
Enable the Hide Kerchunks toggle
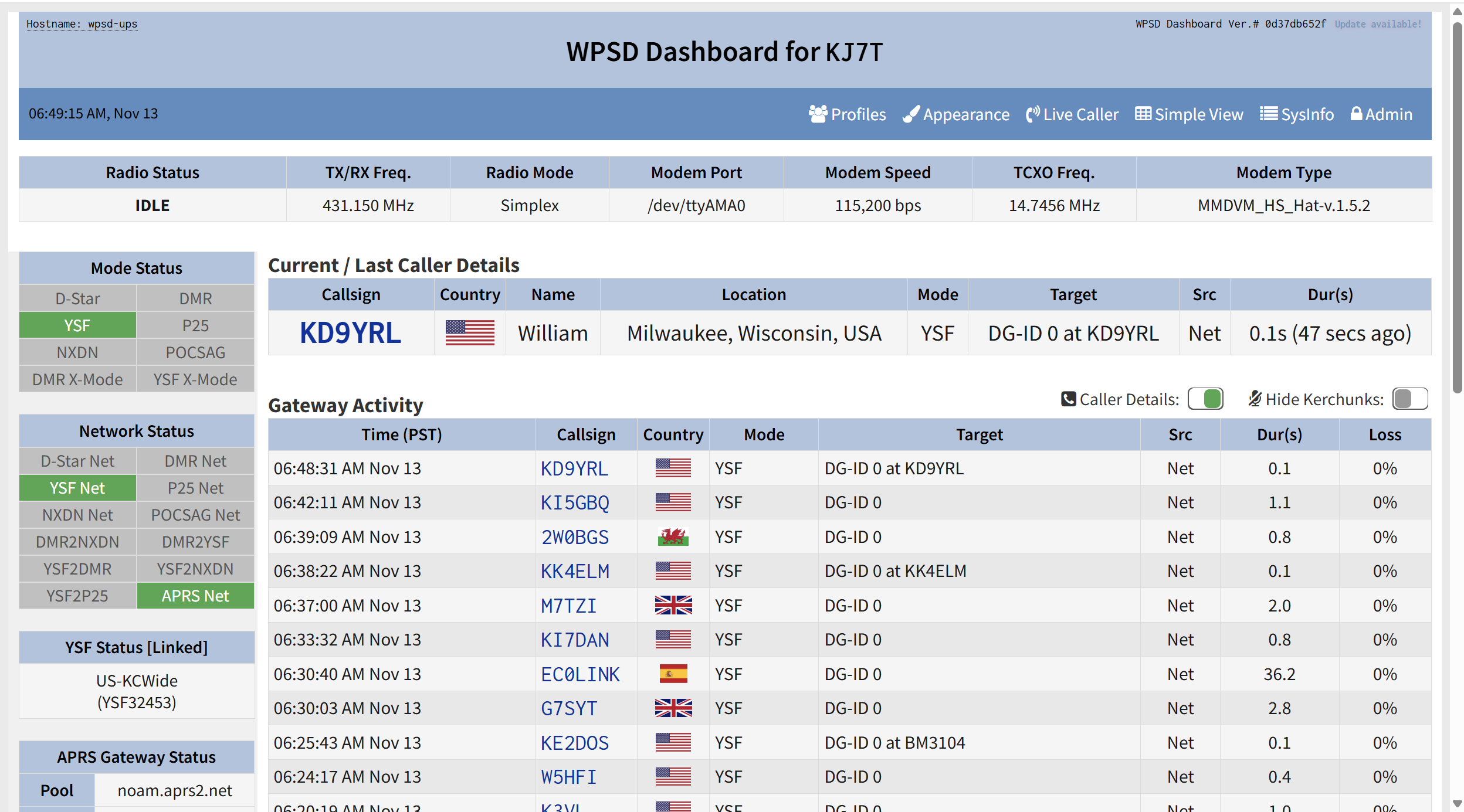(x=1410, y=399)
